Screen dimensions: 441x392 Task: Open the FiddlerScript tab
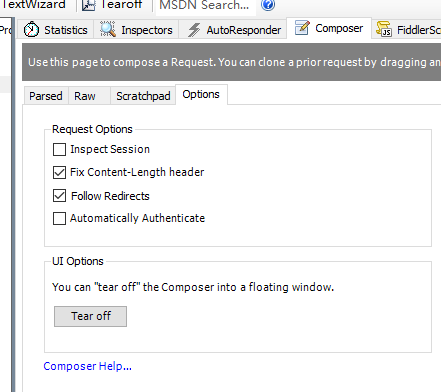407,30
